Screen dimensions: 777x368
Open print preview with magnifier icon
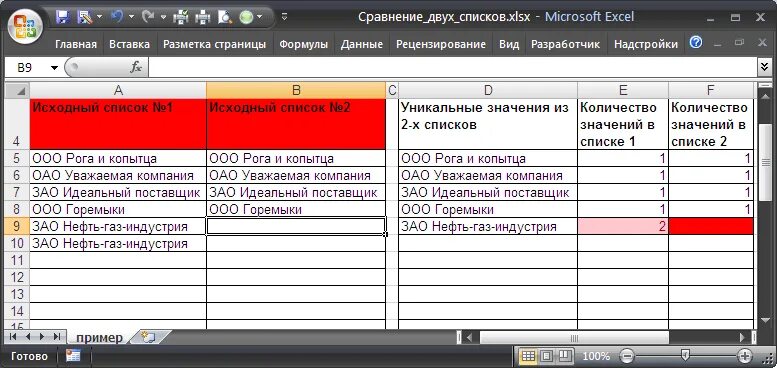(x=224, y=17)
